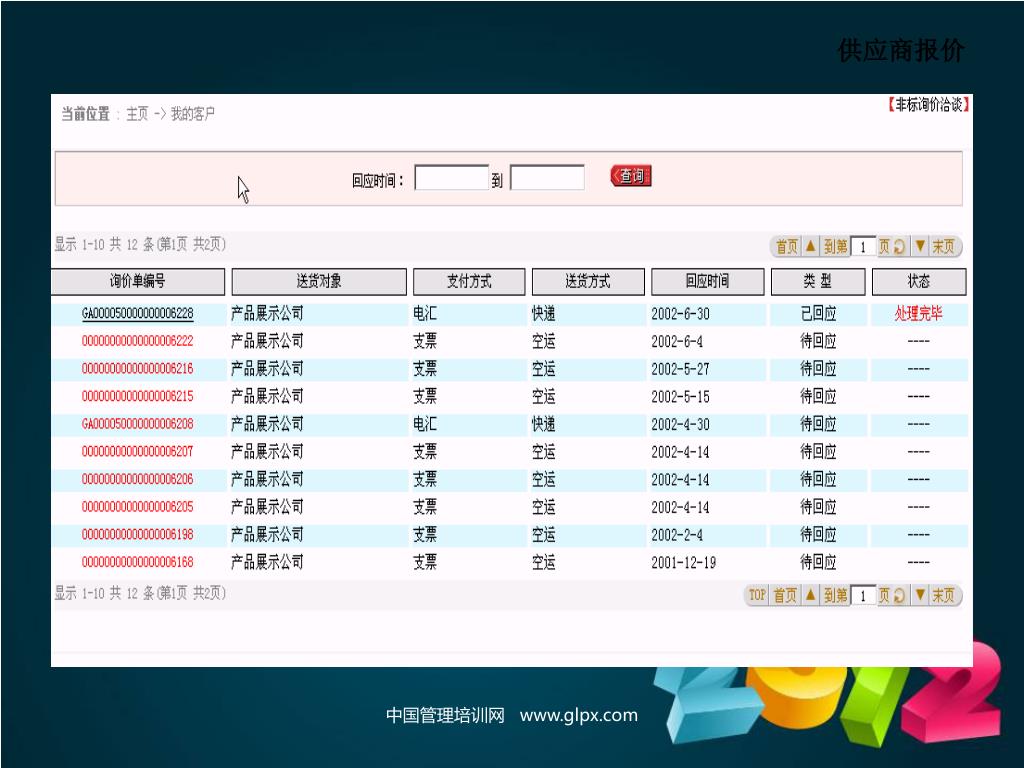Open 非标询价洽谈 link at top right

coord(927,104)
